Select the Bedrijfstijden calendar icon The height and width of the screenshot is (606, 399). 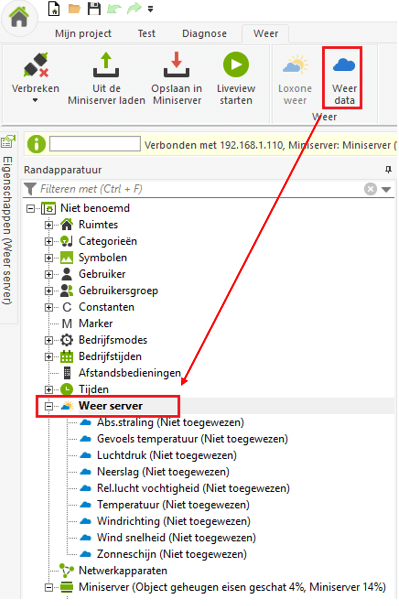(67, 356)
